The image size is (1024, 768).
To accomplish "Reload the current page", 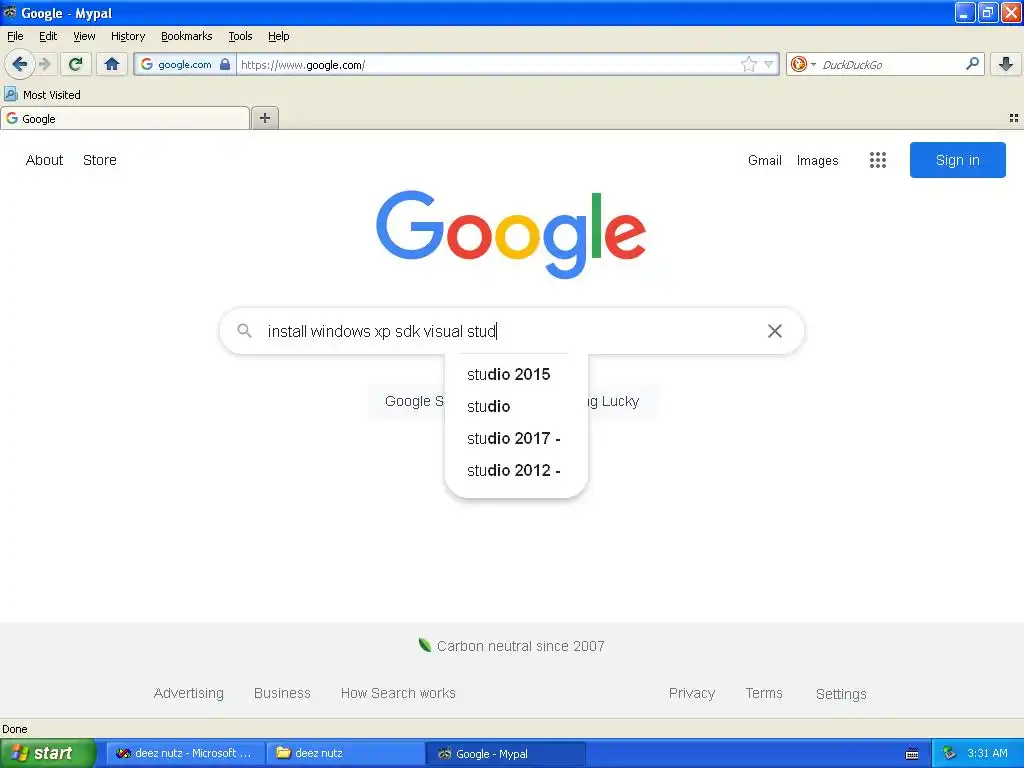I will tap(76, 64).
